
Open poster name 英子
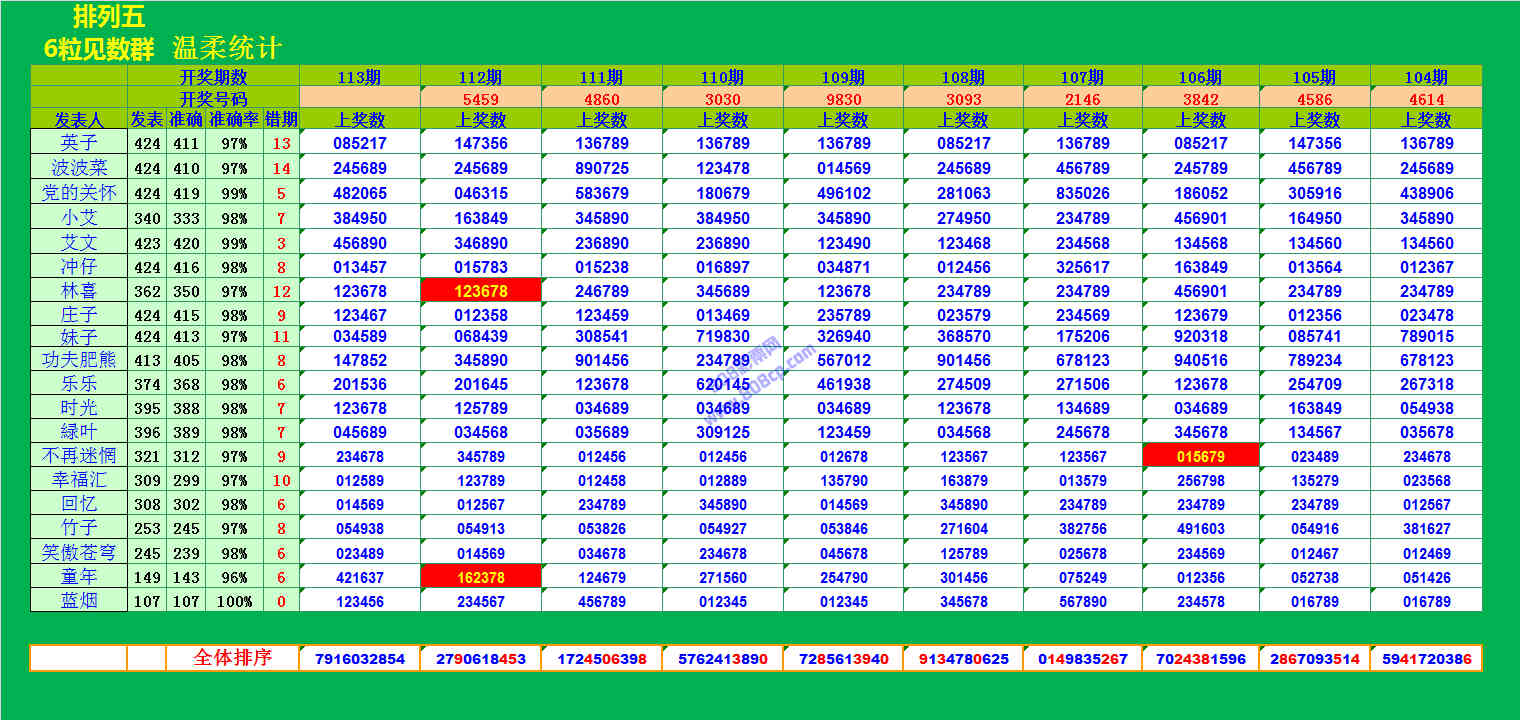78,144
